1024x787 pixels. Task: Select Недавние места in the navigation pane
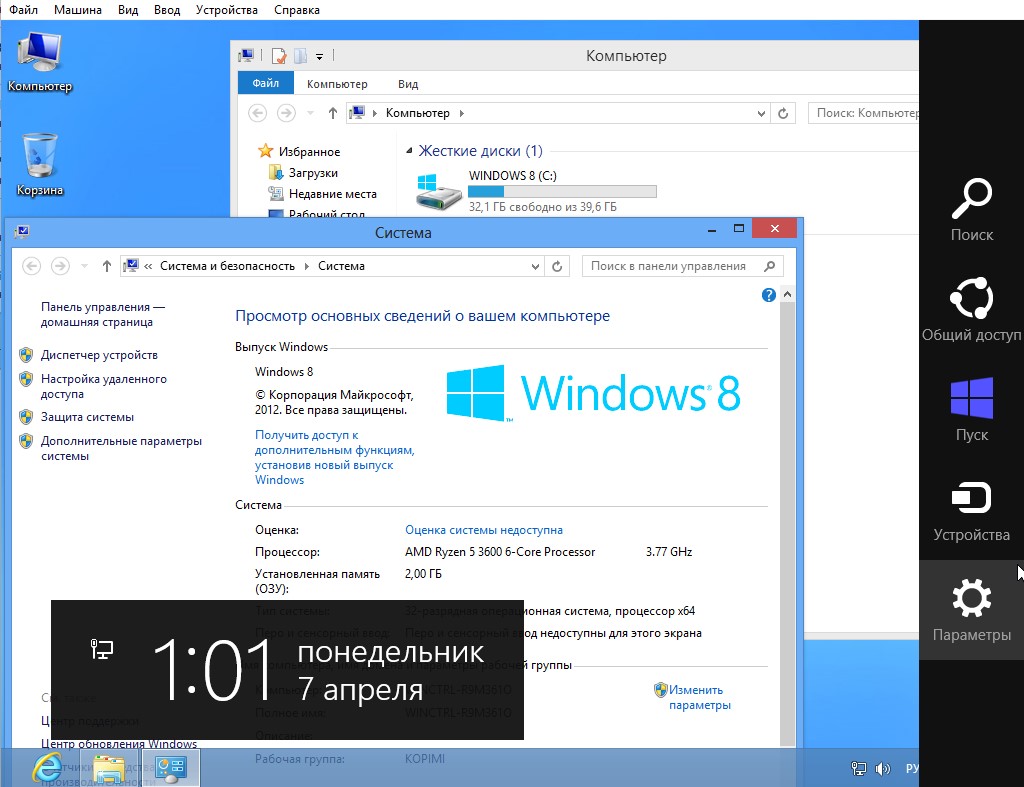coord(333,193)
